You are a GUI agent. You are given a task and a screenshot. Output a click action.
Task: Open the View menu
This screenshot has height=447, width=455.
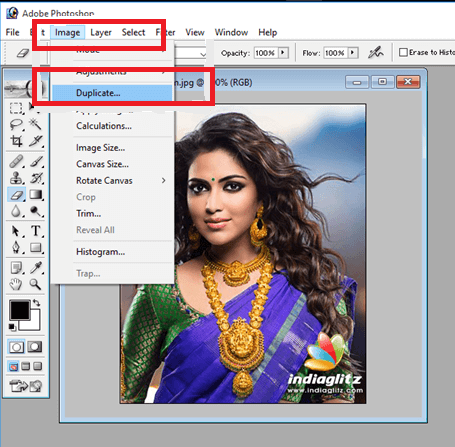195,32
